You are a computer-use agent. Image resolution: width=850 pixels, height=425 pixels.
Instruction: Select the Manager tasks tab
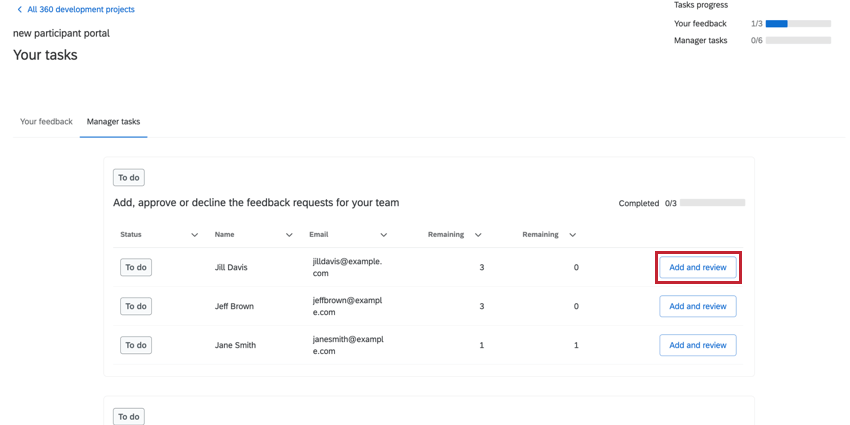(113, 122)
